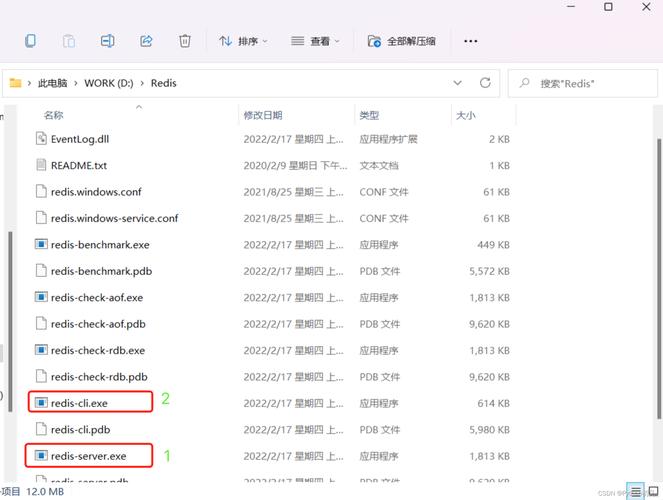Select the redis-check-rdb.pdb file icon
The width and height of the screenshot is (663, 500).
41,376
